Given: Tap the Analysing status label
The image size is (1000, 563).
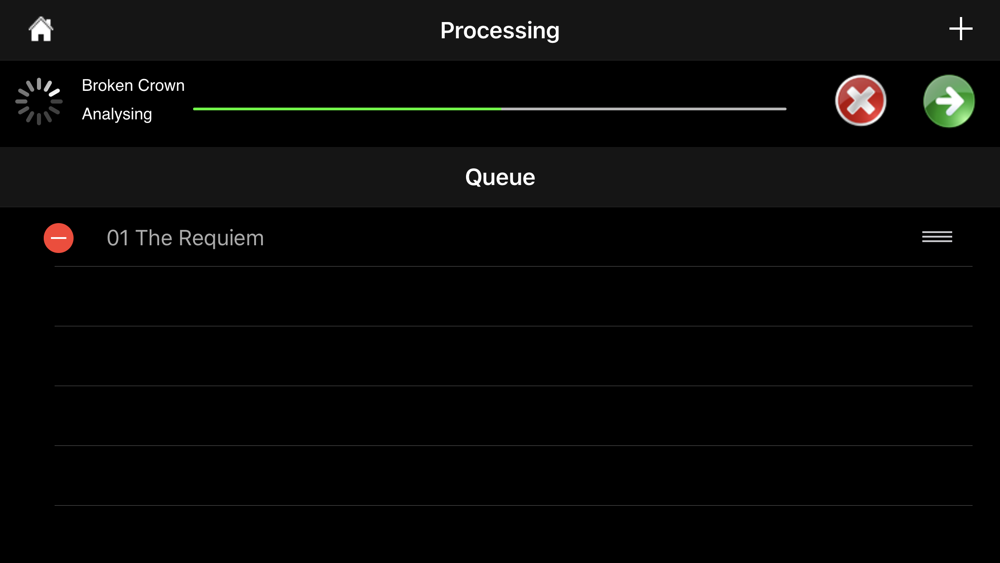Looking at the screenshot, I should coord(117,114).
